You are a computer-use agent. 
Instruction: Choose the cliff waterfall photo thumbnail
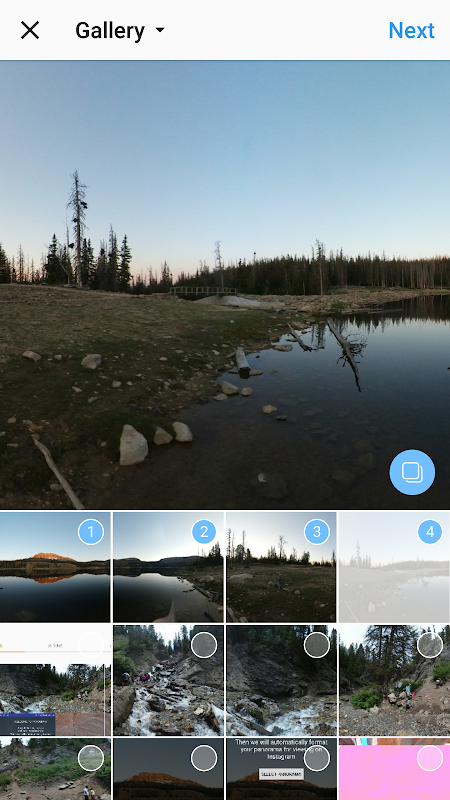click(x=281, y=680)
